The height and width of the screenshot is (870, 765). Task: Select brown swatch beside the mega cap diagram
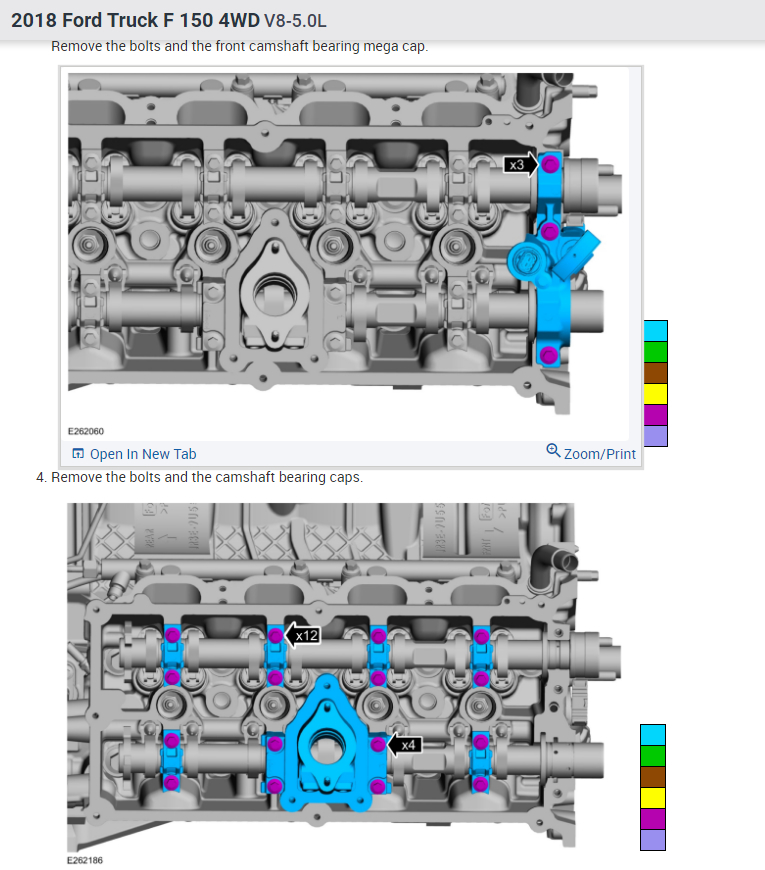click(656, 373)
